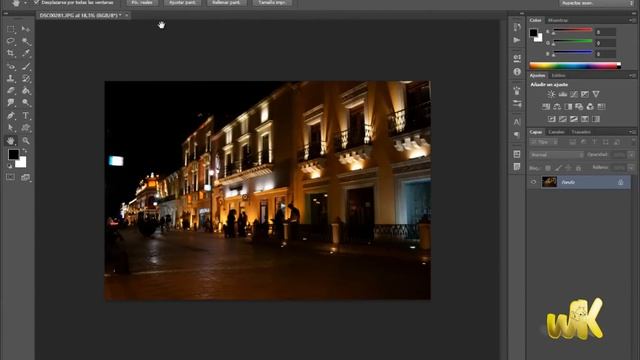Select the Move tool
640x360 pixels.
tap(26, 29)
